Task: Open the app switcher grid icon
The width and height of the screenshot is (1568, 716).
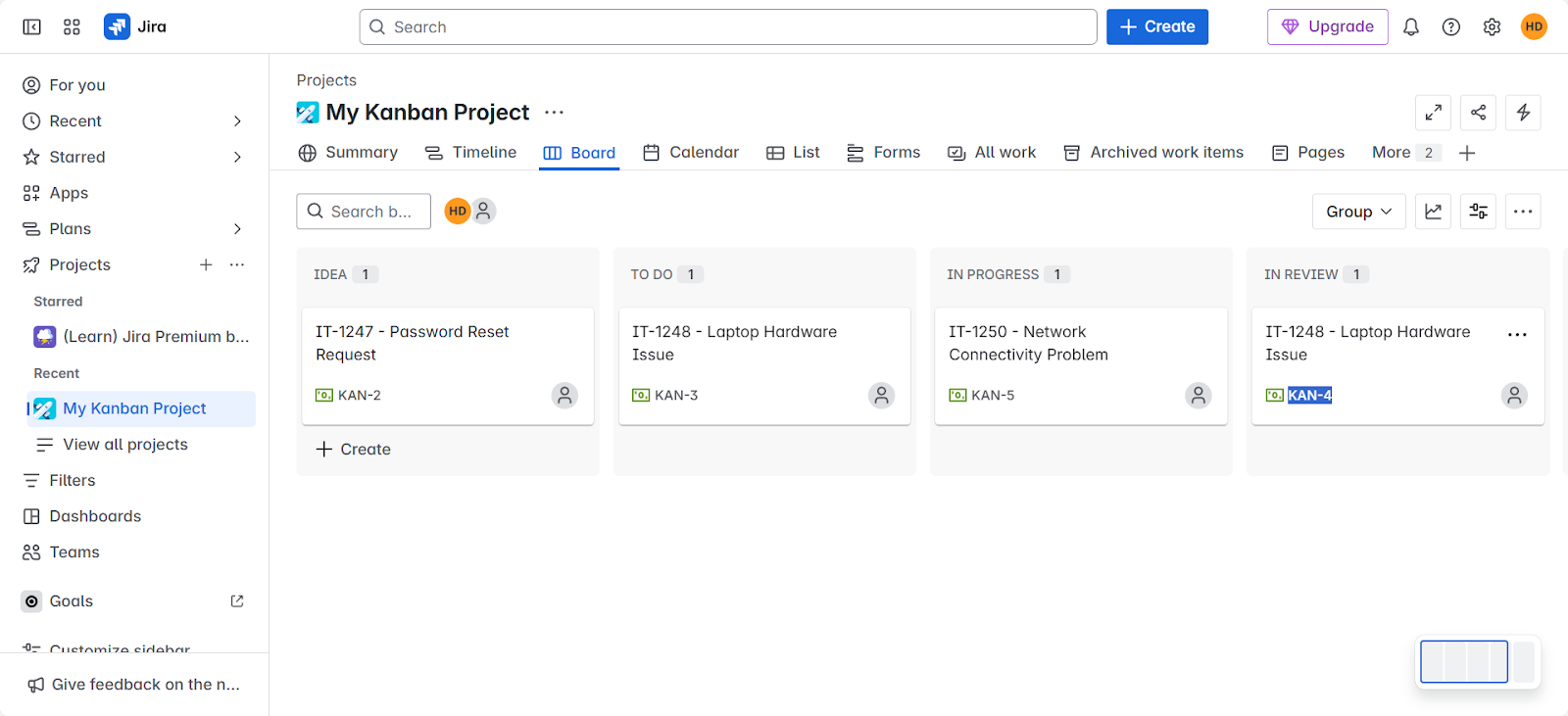Action: click(x=72, y=26)
